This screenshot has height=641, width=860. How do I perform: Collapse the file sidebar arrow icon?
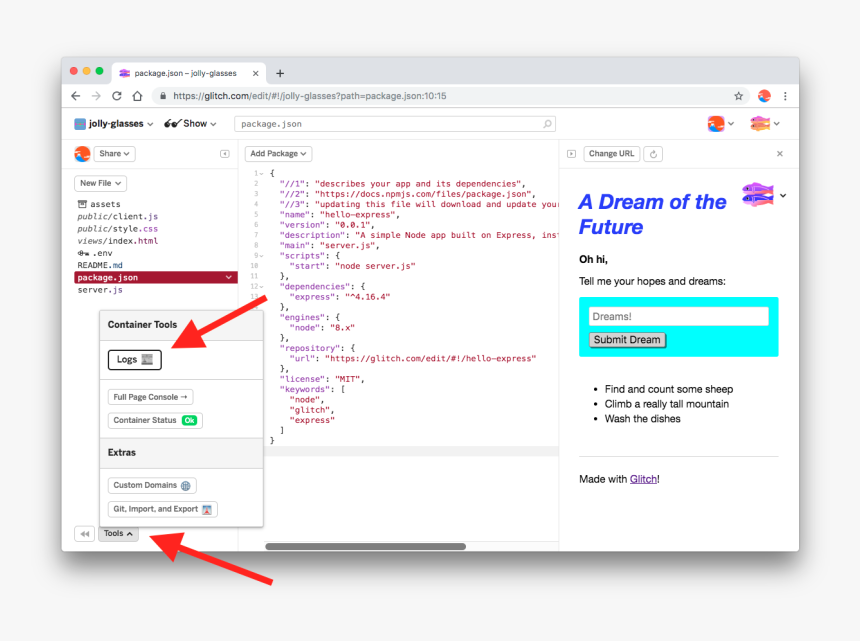pyautogui.click(x=225, y=154)
